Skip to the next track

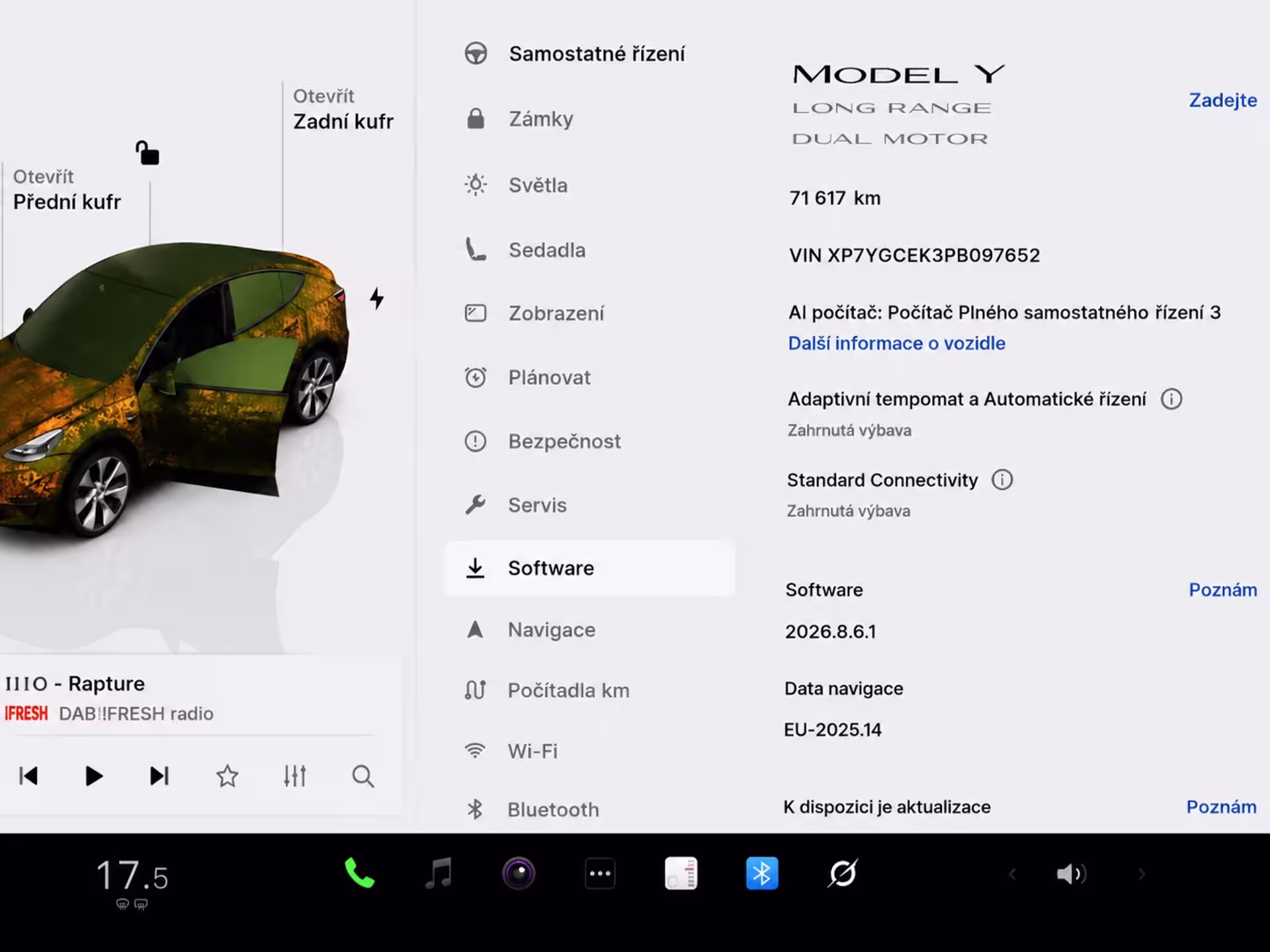[159, 775]
